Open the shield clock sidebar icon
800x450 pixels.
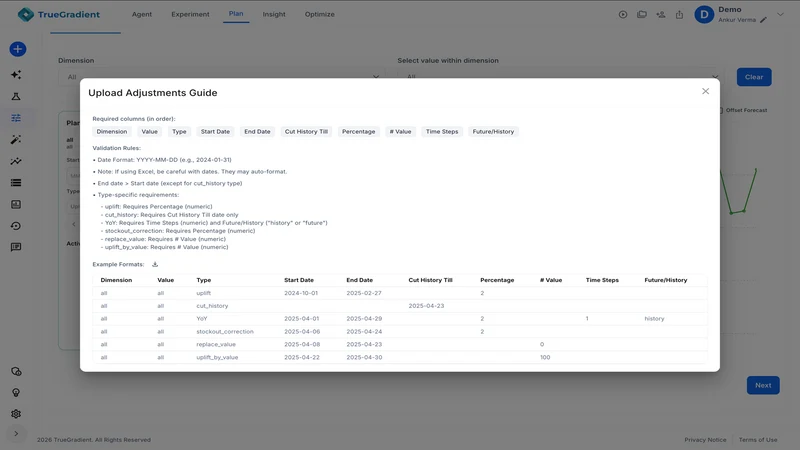pyautogui.click(x=16, y=371)
